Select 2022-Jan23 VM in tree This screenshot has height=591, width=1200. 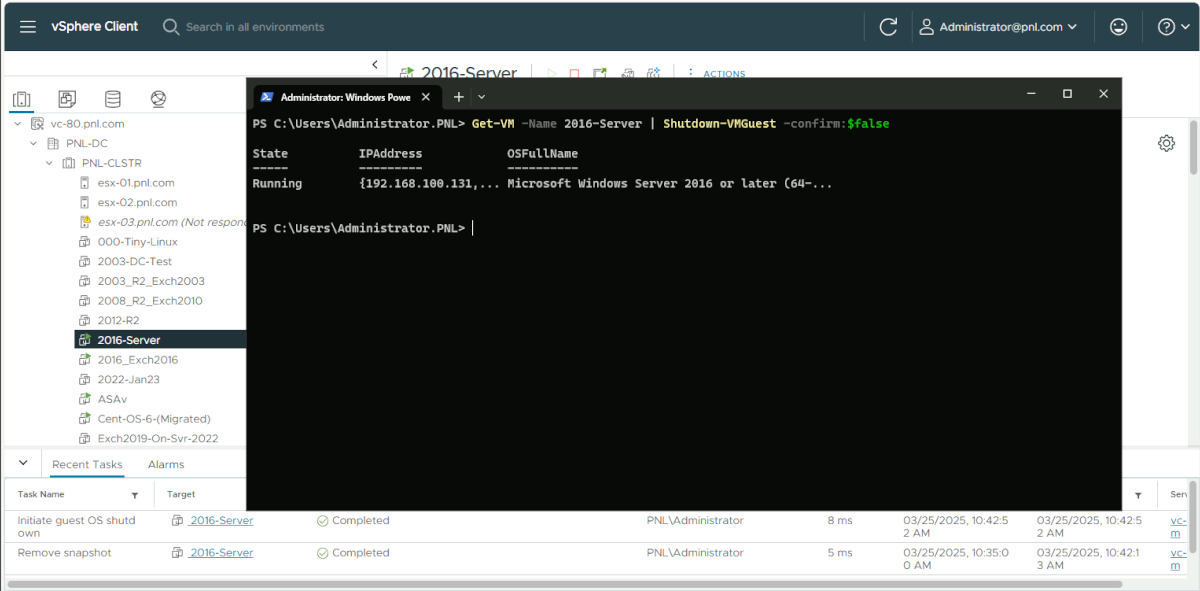(128, 379)
